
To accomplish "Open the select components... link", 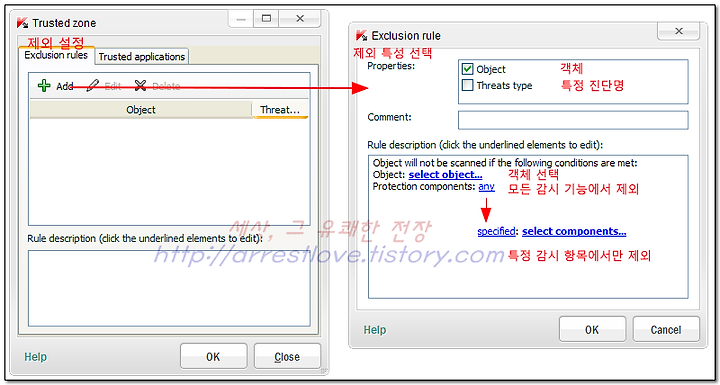I will (x=574, y=231).
